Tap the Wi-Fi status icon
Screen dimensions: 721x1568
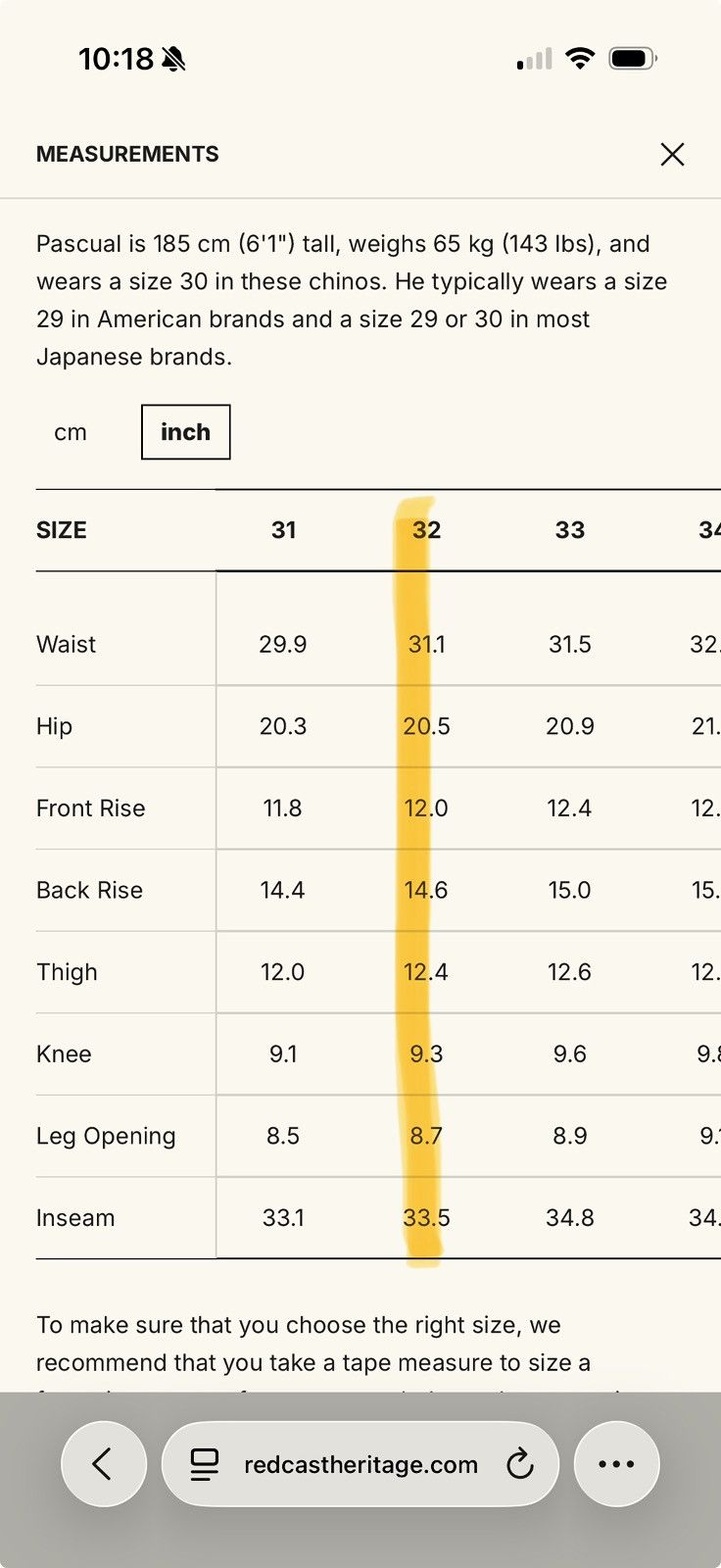coord(580,59)
